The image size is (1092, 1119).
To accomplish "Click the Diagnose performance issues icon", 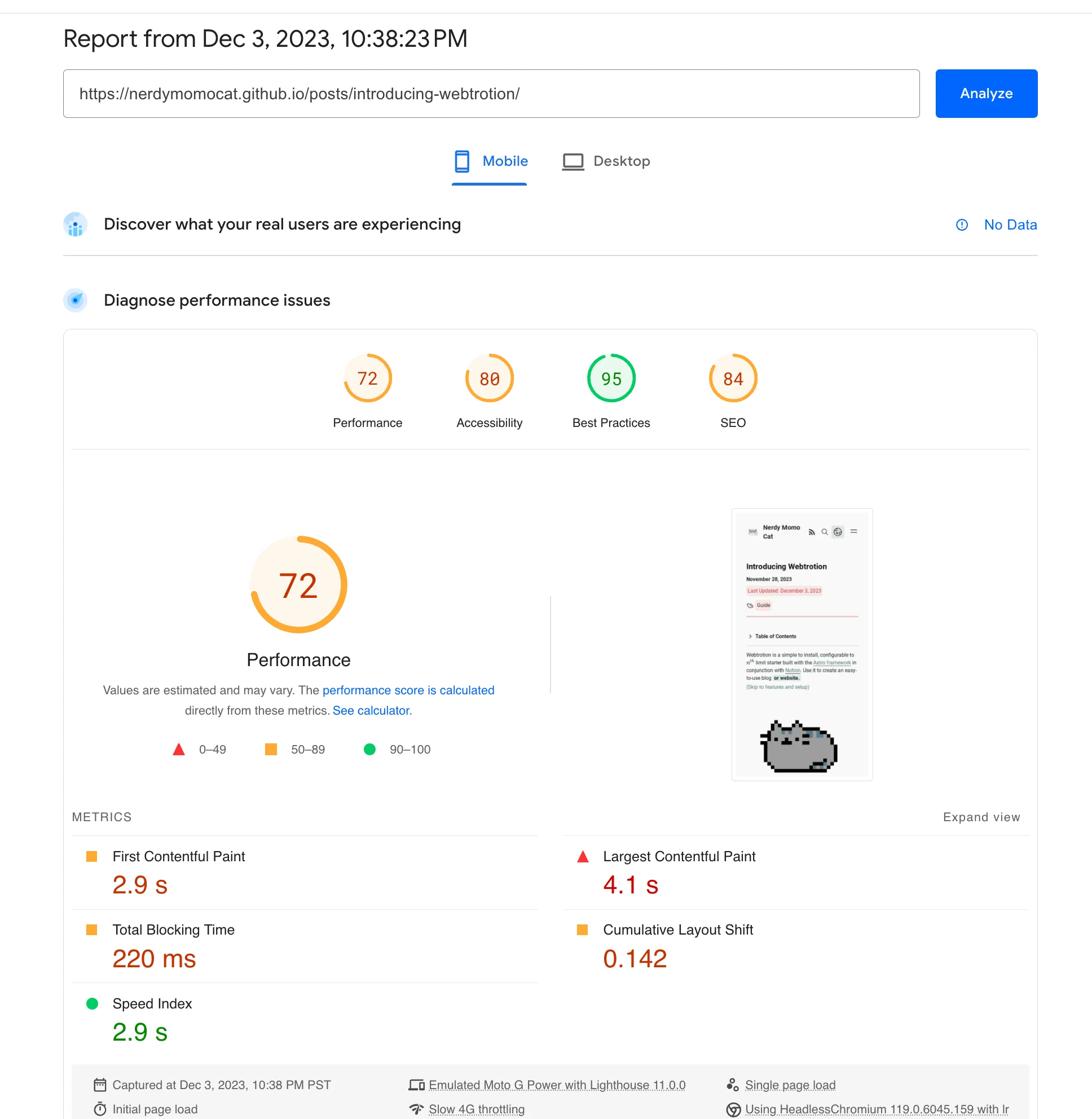I will coord(75,300).
